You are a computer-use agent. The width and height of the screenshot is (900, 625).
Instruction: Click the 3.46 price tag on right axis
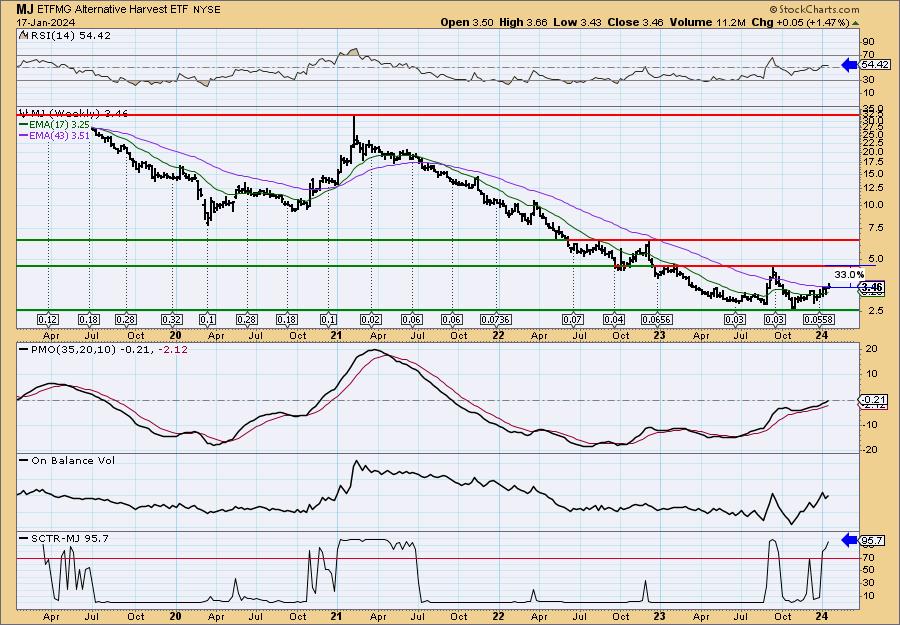point(872,286)
